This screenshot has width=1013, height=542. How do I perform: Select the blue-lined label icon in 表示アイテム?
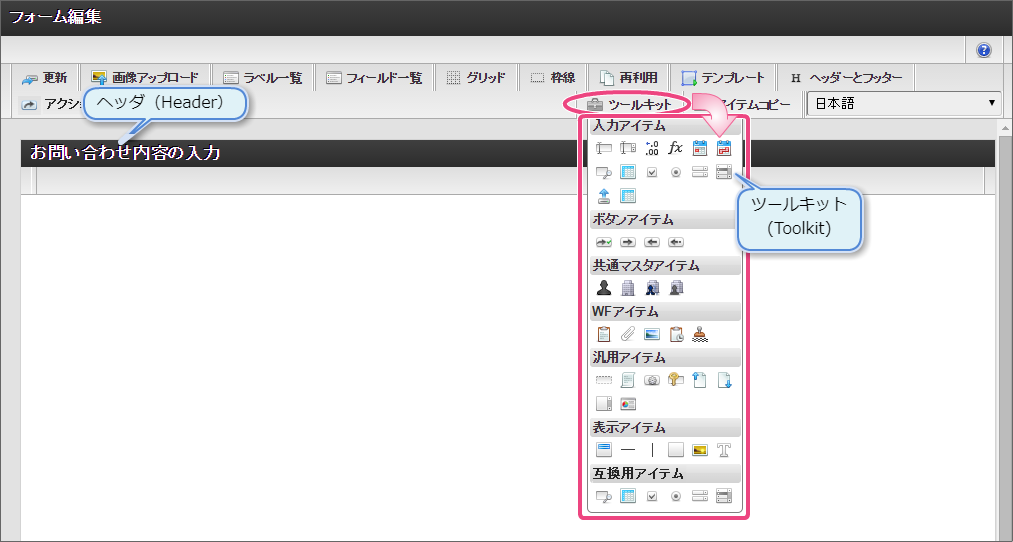point(603,450)
